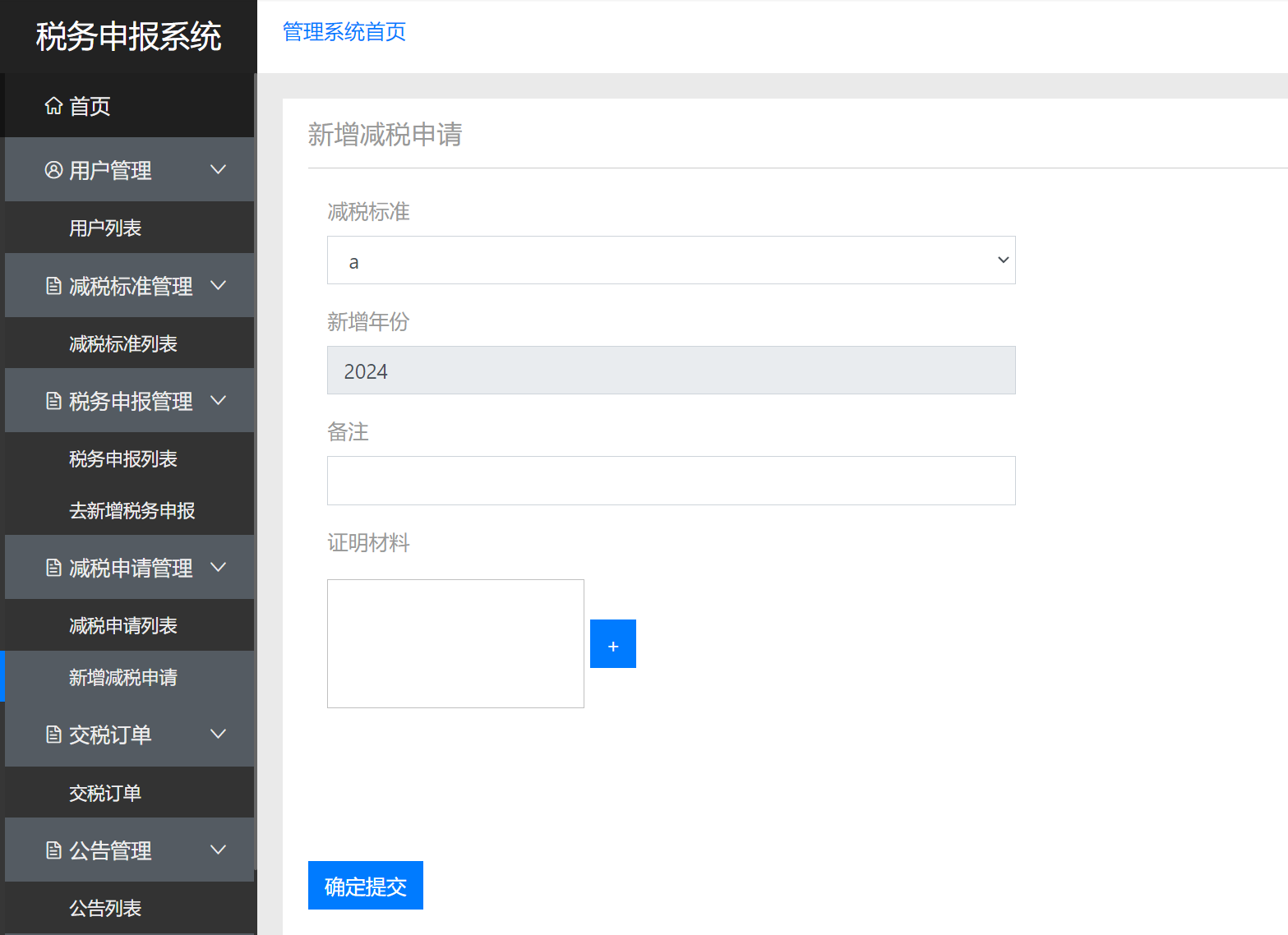Click the user icon next to 用户管理
This screenshot has height=935, width=1288.
click(53, 170)
